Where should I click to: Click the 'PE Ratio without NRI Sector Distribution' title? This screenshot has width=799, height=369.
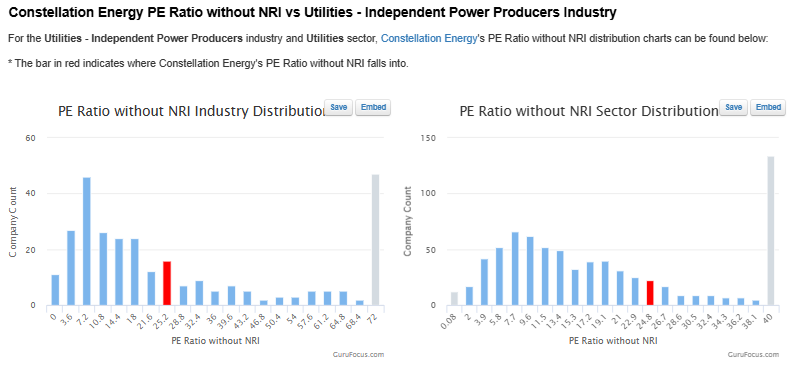[589, 112]
